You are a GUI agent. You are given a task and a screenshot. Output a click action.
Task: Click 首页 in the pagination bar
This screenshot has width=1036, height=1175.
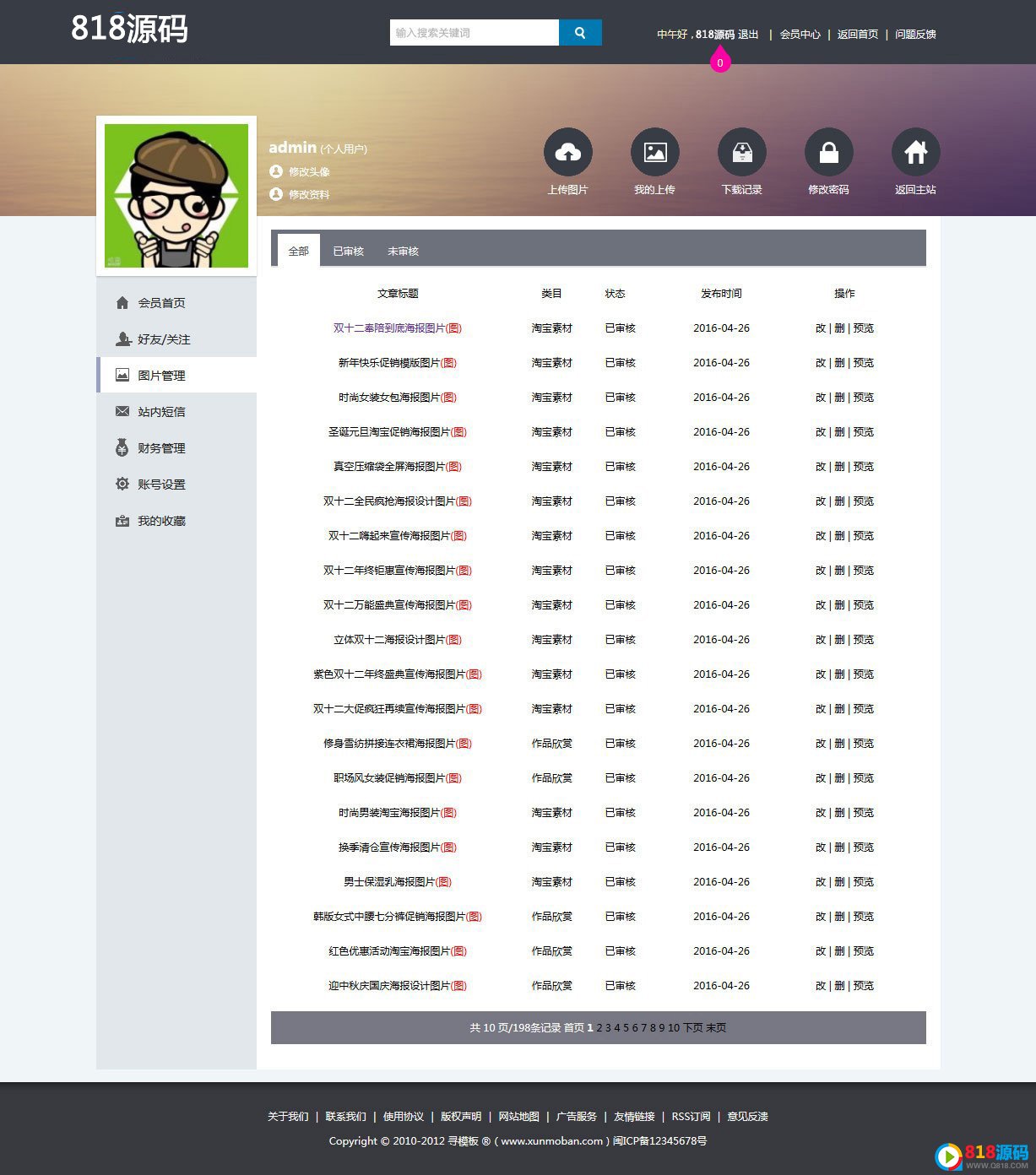tap(574, 1027)
